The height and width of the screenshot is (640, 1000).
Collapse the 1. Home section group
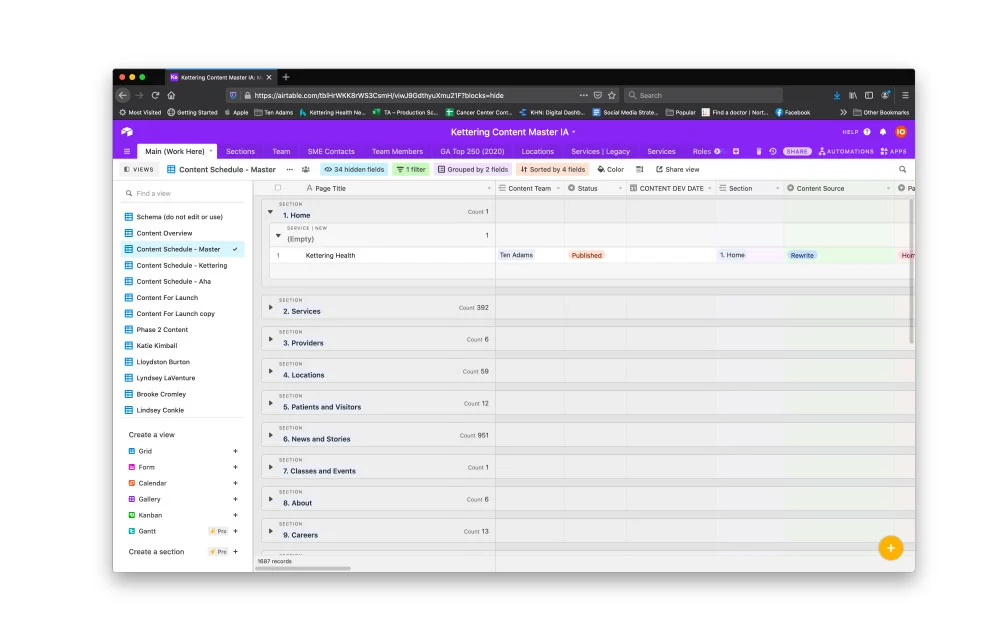(x=270, y=212)
